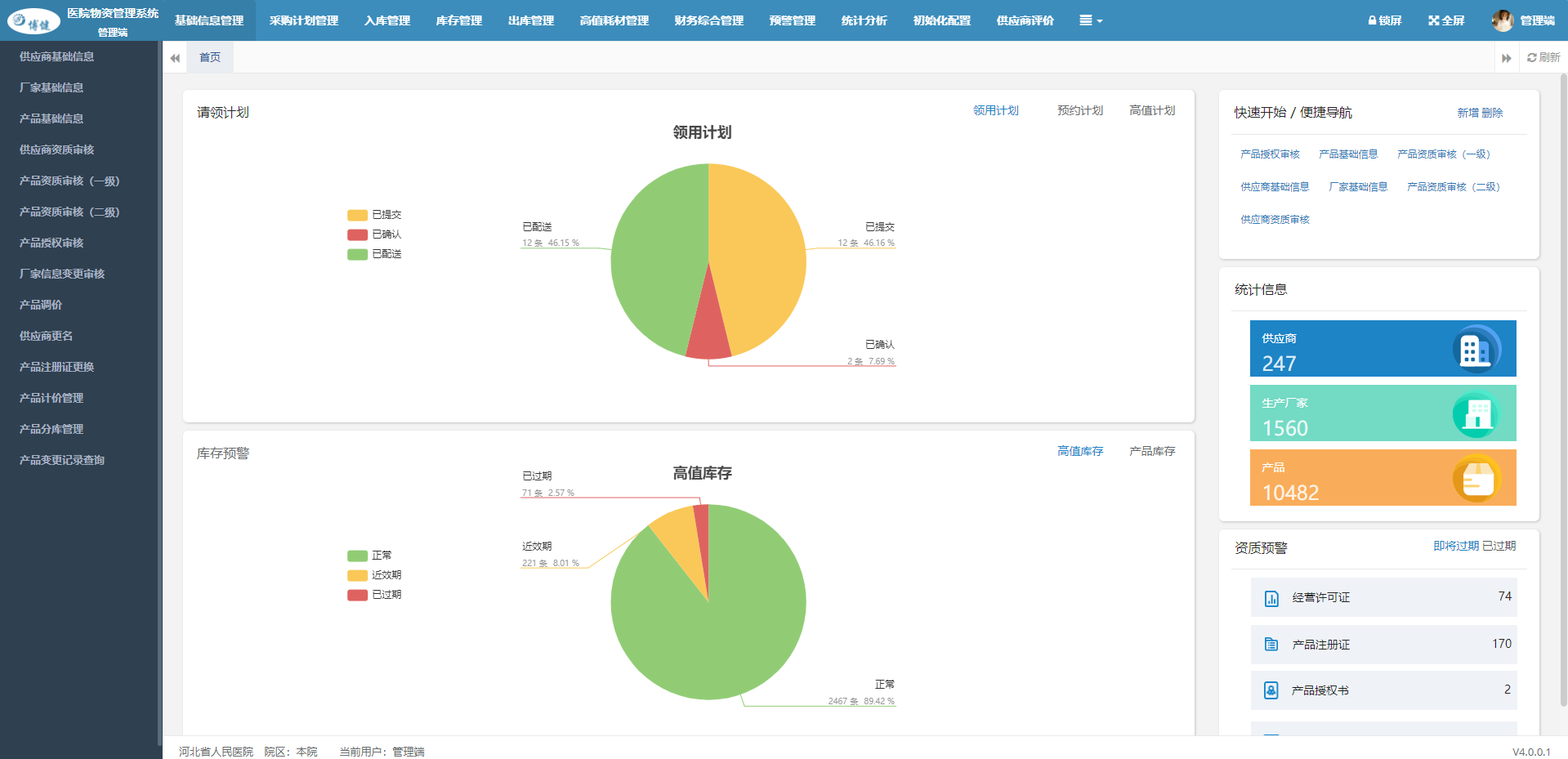Click 删除 in quick navigation

coord(1492,113)
